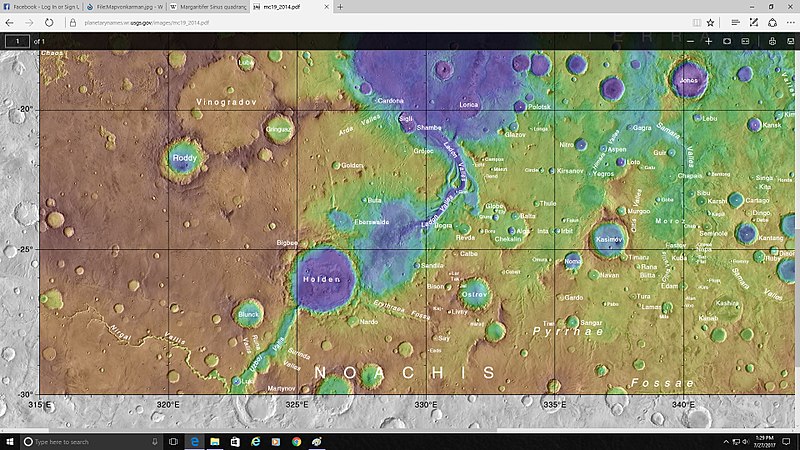The height and width of the screenshot is (450, 800).
Task: Open the Edge Hub panel
Action: [735, 22]
